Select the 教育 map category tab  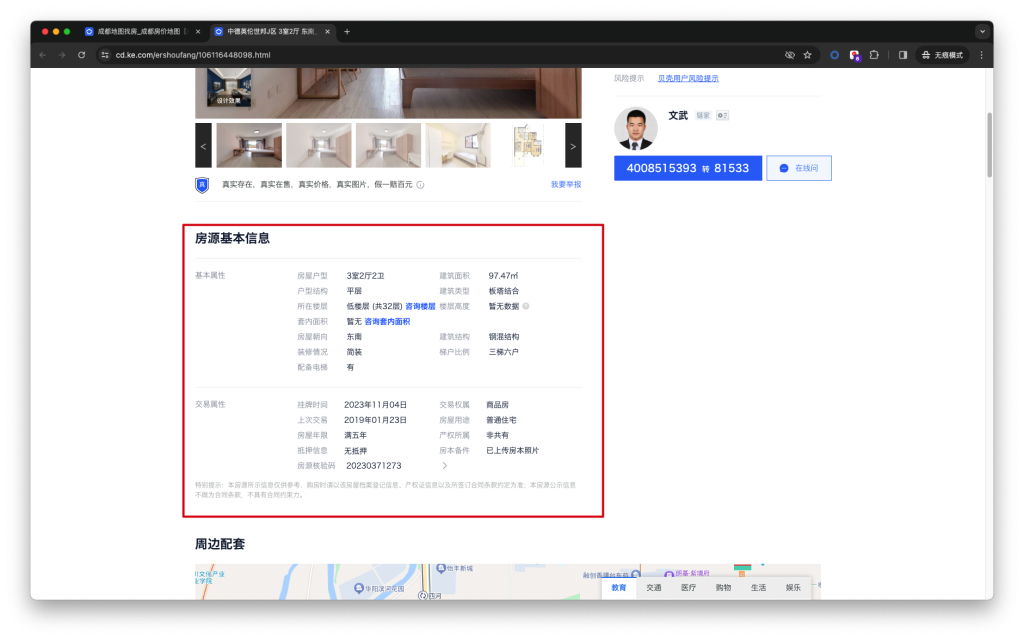point(618,588)
